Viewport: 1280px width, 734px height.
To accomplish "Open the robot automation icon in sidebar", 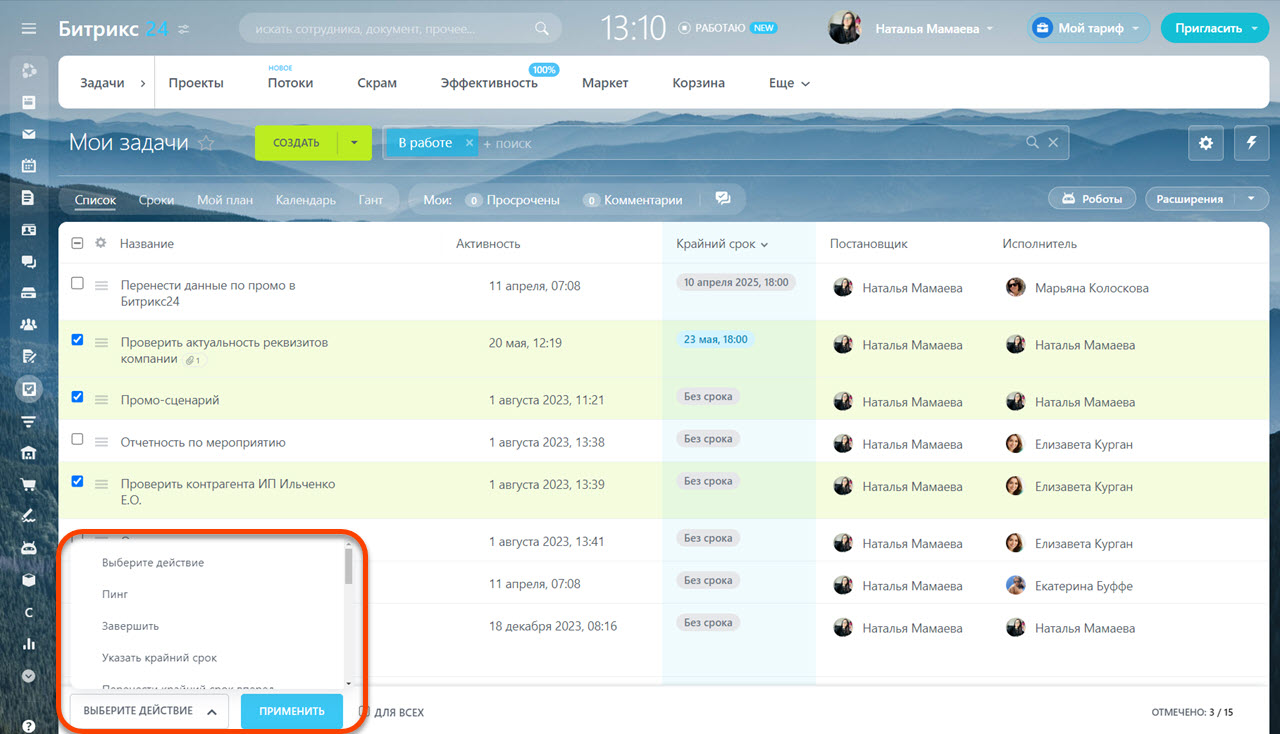I will point(29,548).
